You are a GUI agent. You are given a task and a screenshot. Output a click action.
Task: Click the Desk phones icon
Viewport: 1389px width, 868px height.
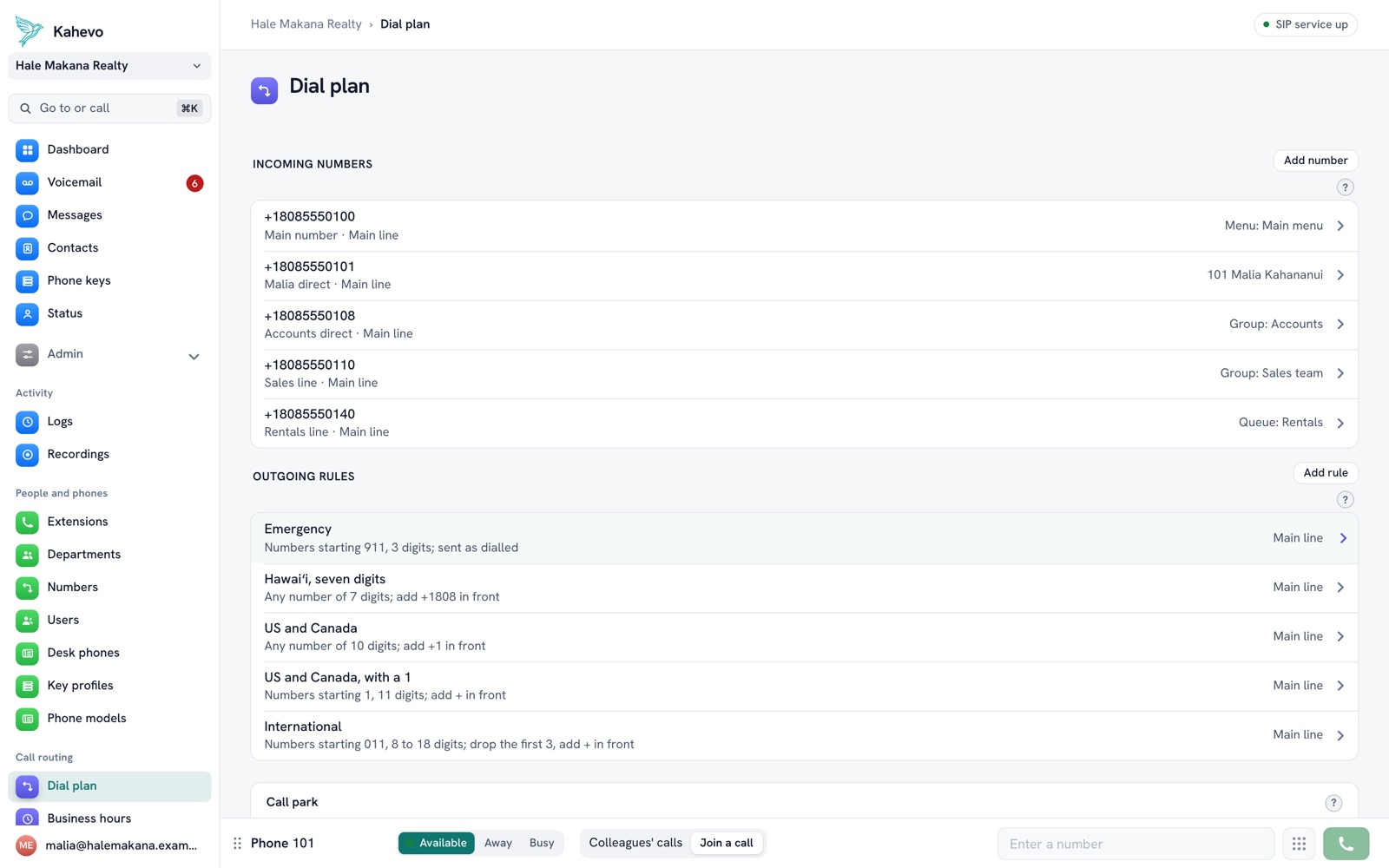pyautogui.click(x=27, y=654)
